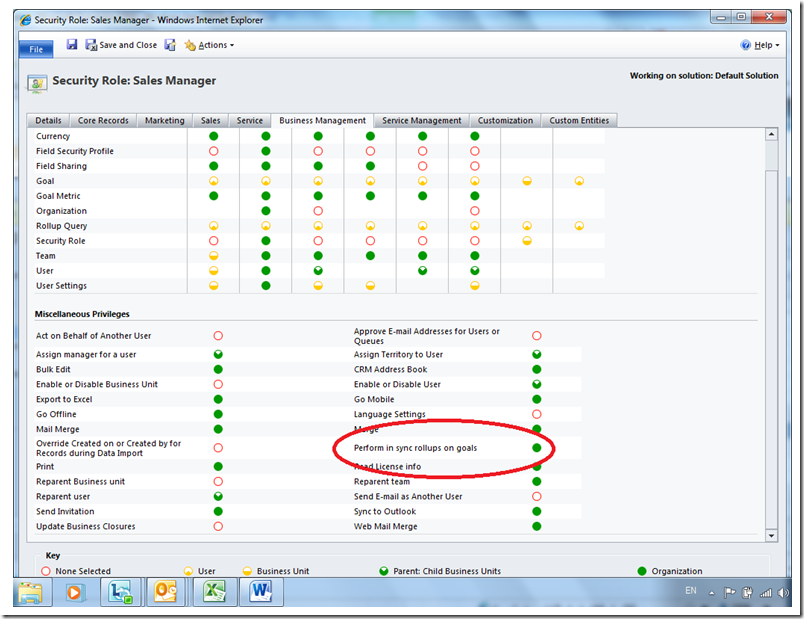Open the File menu
This screenshot has width=804, height=619.
[x=35, y=47]
